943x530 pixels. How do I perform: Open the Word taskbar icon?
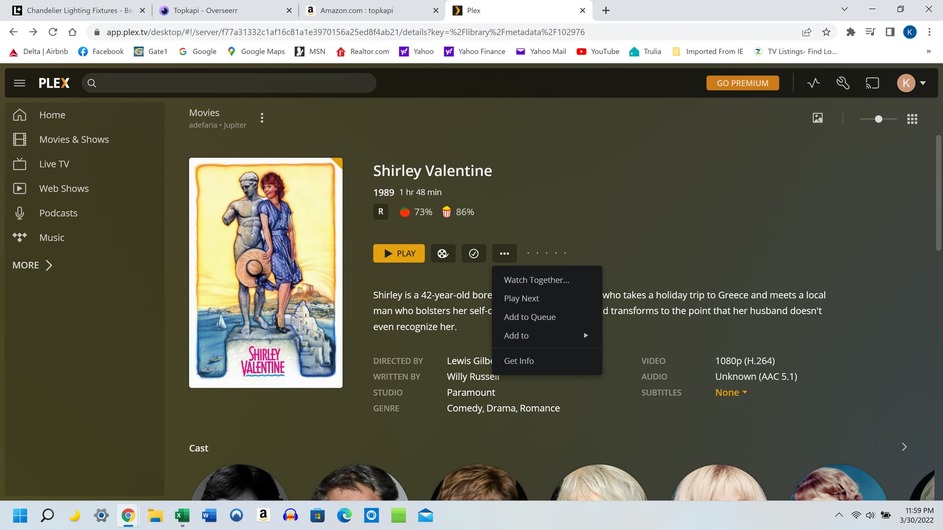click(209, 516)
